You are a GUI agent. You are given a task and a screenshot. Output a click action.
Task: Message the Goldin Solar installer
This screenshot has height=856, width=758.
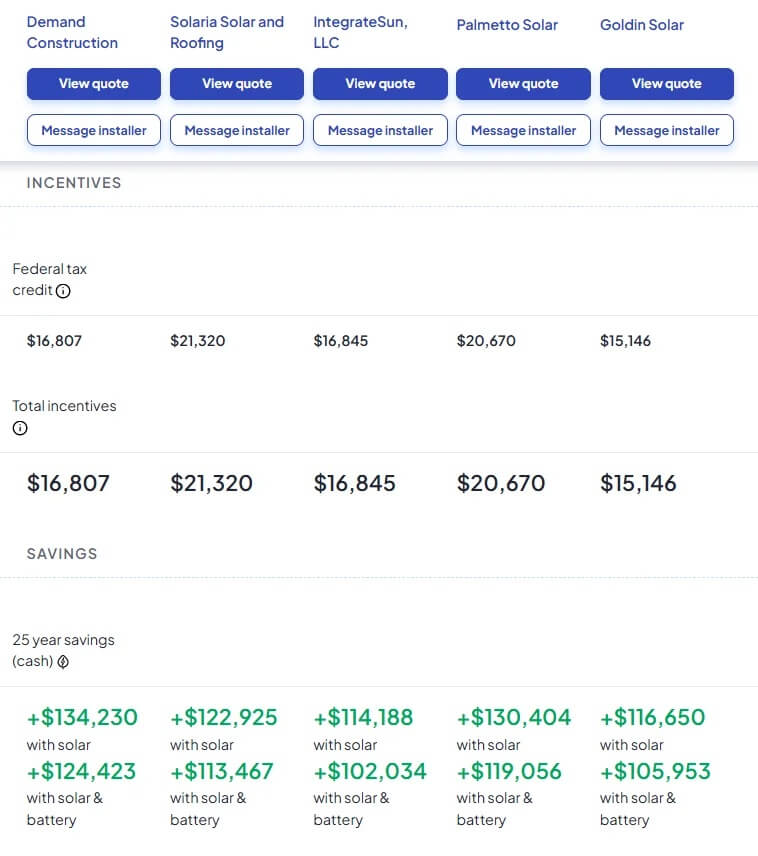pos(666,130)
